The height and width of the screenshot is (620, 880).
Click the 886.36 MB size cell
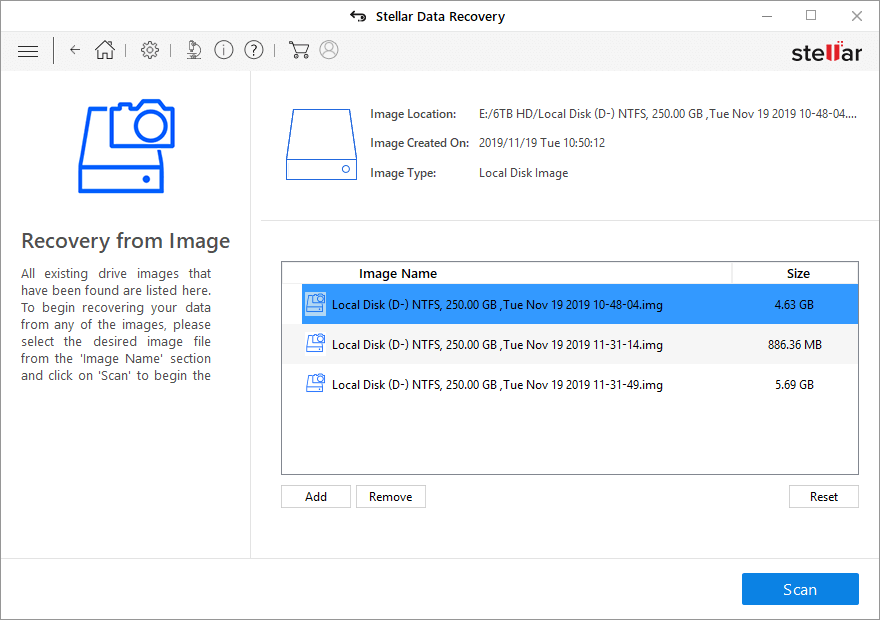(x=795, y=345)
